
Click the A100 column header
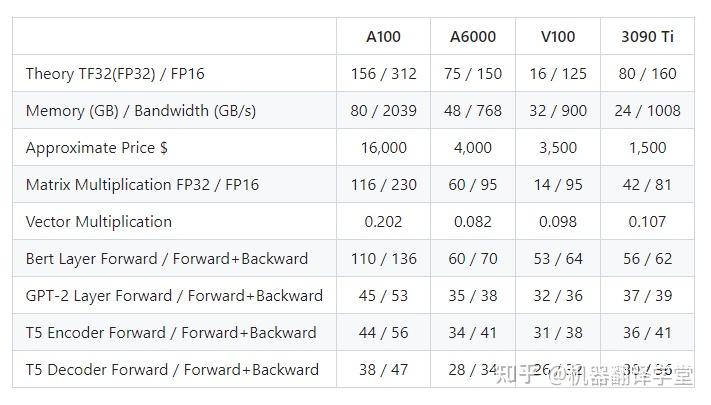[x=383, y=37]
